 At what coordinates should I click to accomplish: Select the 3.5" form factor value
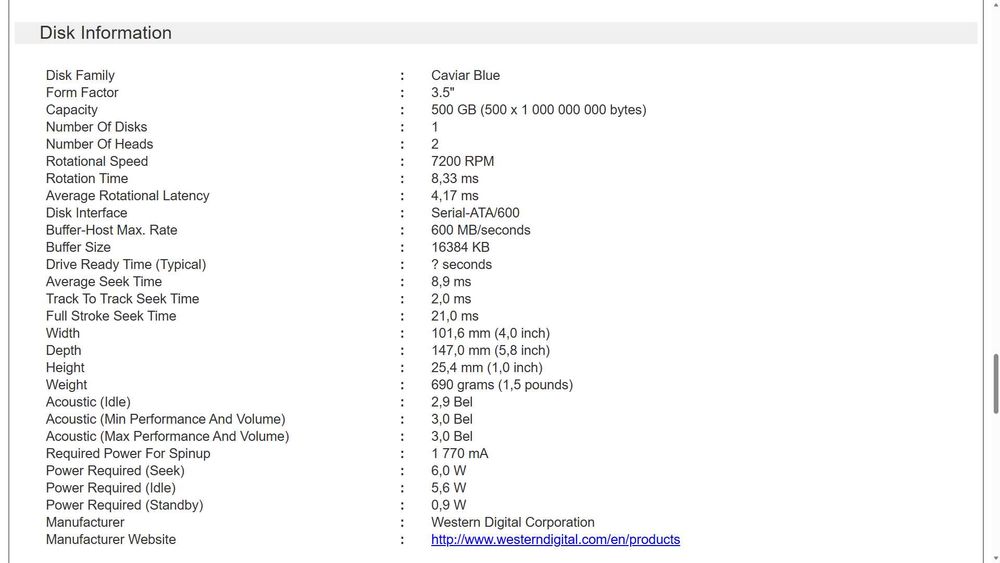443,92
